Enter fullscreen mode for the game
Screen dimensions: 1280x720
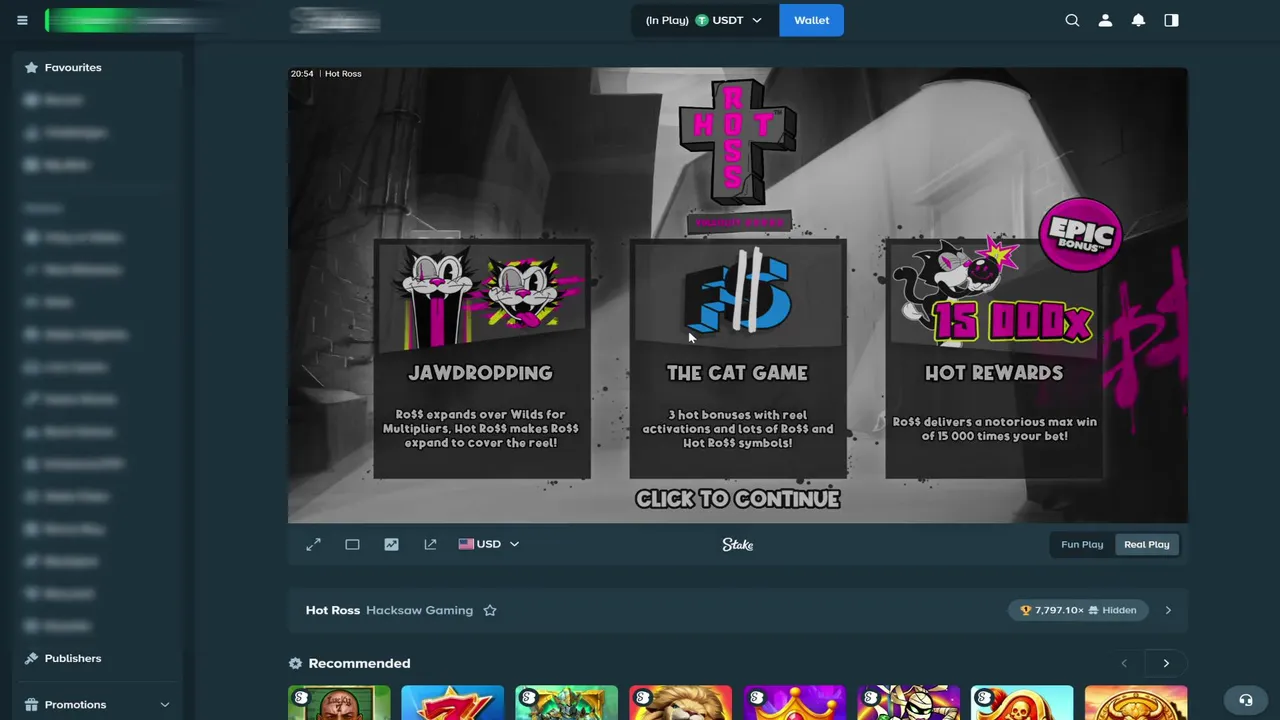tap(313, 544)
